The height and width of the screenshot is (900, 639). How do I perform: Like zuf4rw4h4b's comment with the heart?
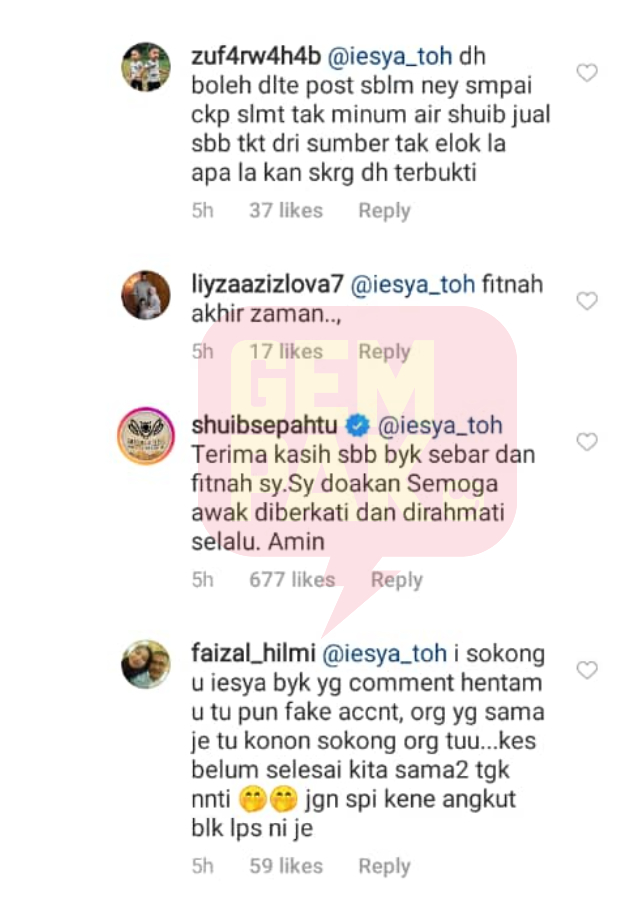click(x=587, y=72)
